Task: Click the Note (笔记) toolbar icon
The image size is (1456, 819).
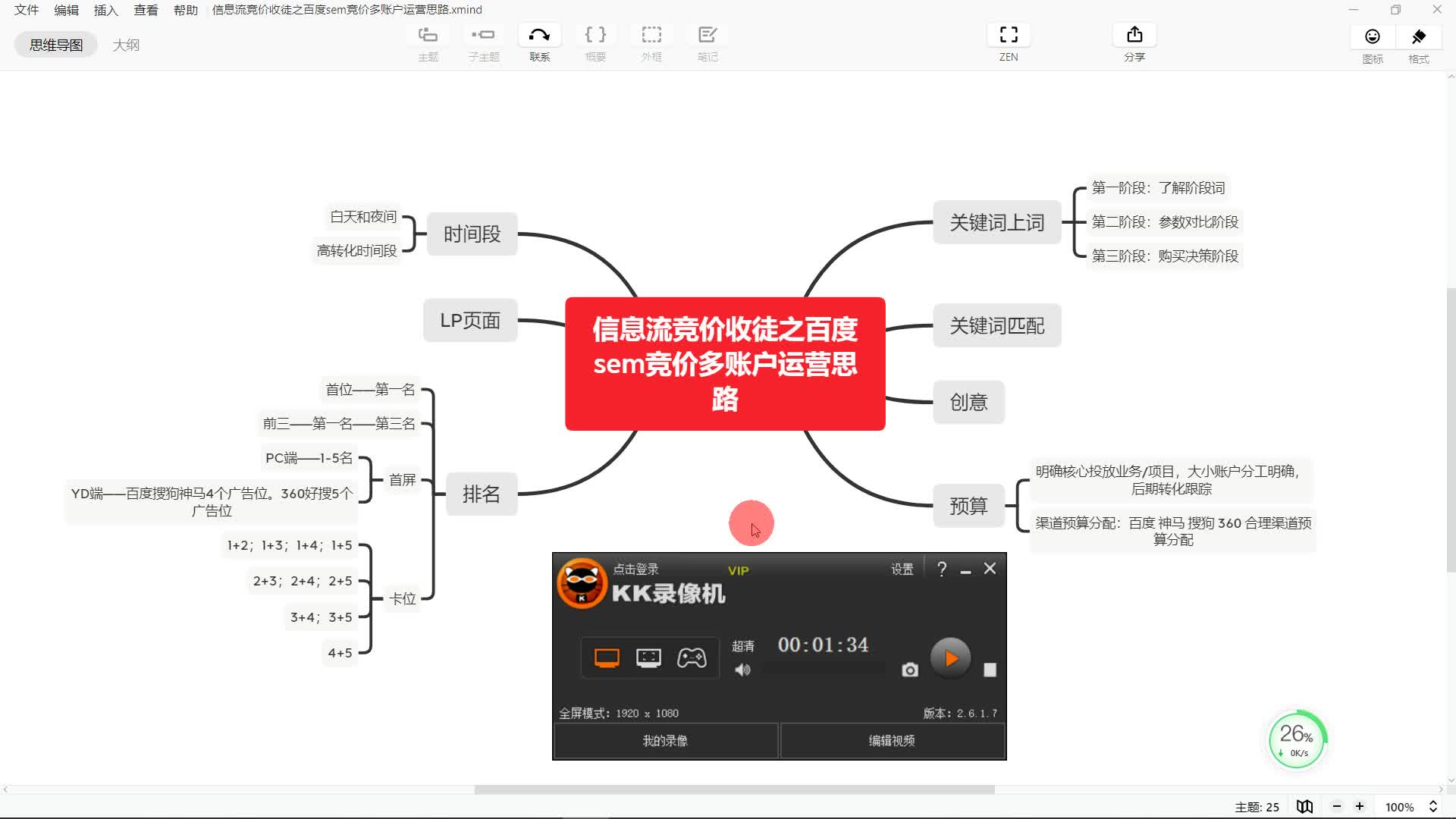Action: [708, 35]
